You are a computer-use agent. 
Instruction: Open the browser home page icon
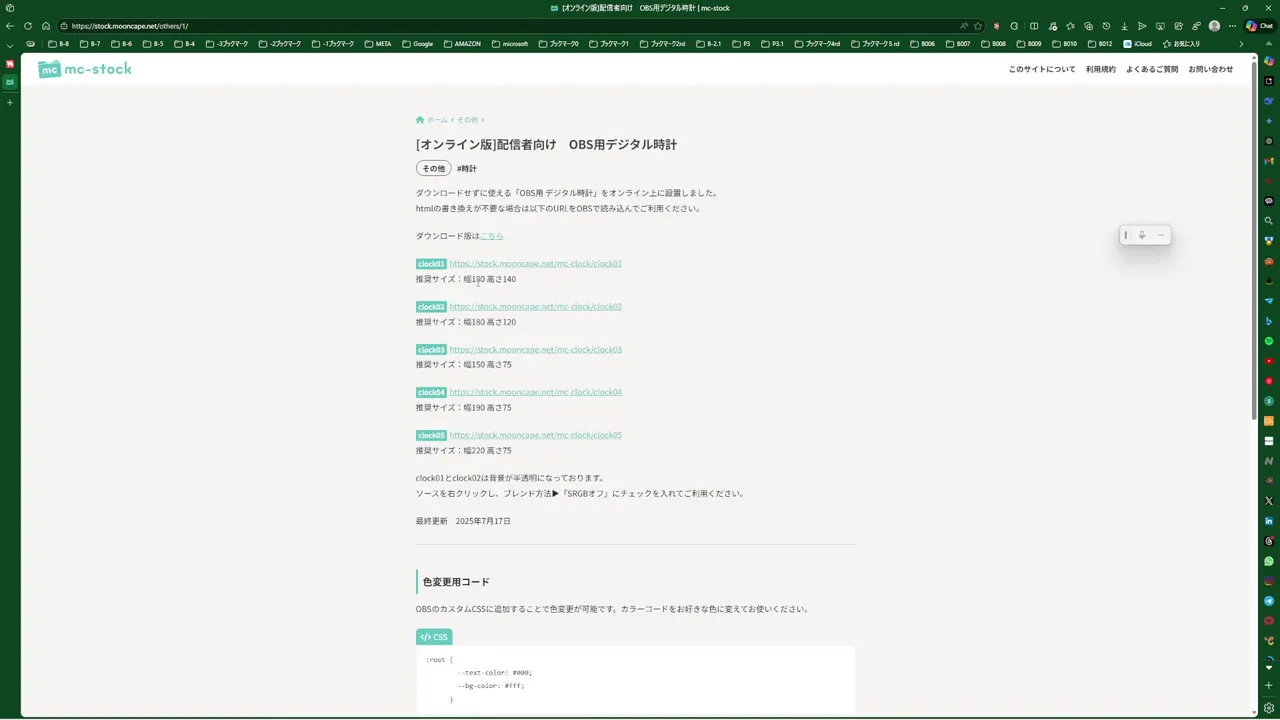(46, 26)
